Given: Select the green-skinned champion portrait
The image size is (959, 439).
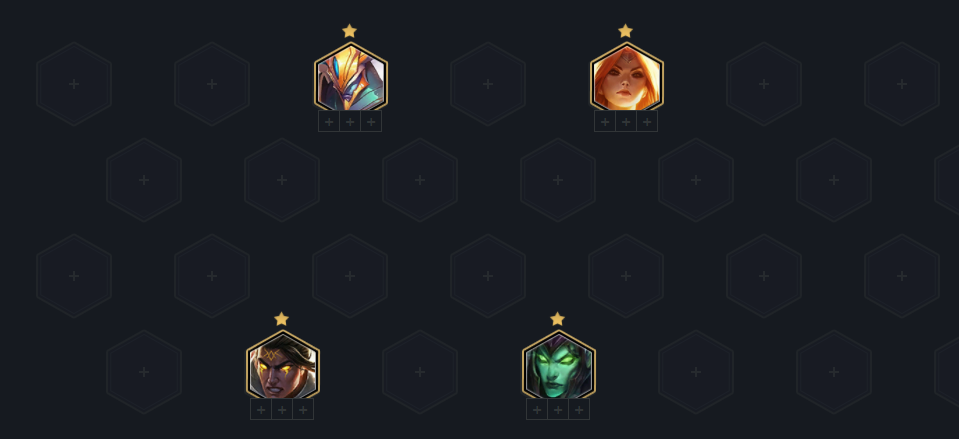Looking at the screenshot, I should (558, 367).
